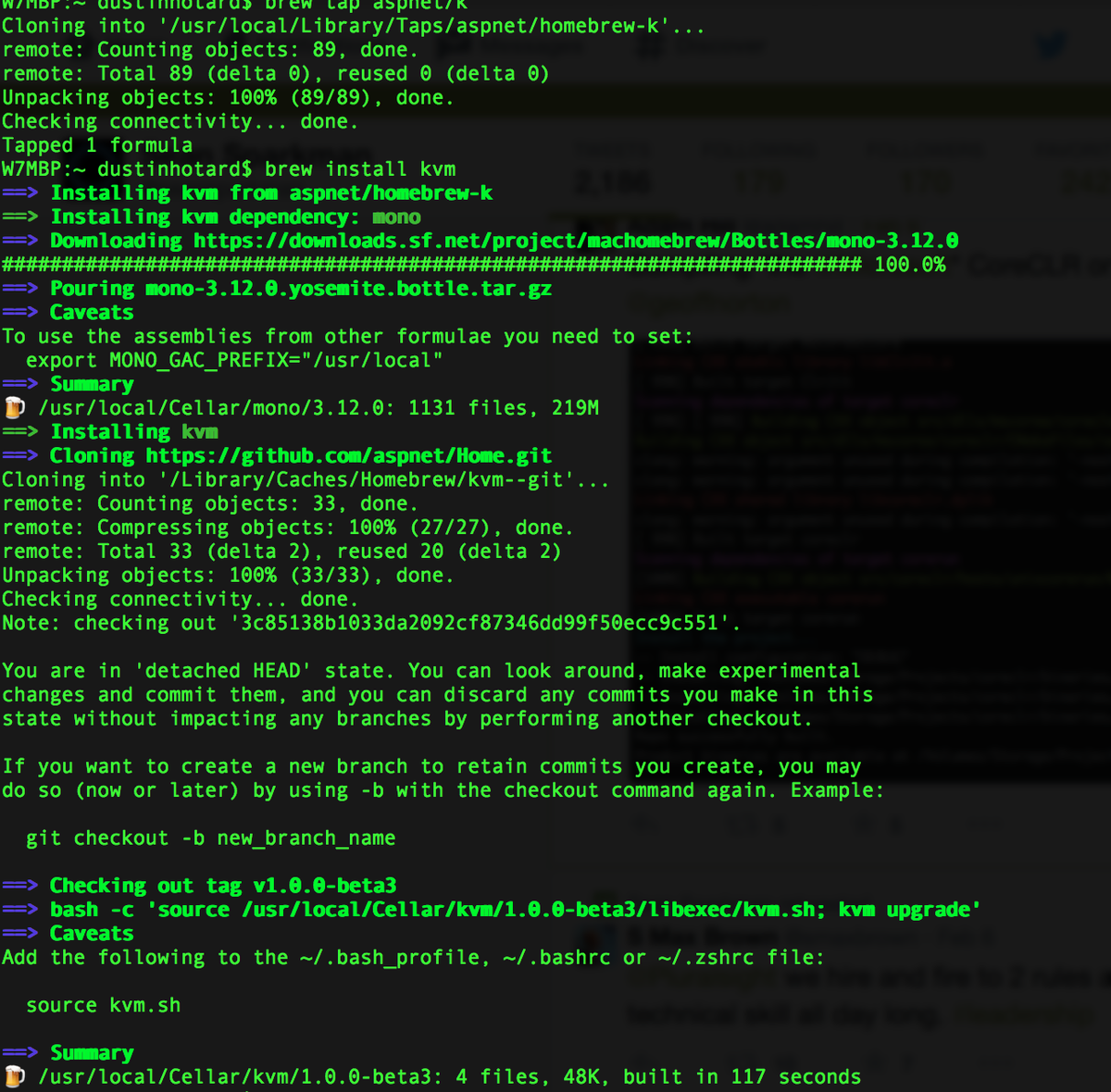This screenshot has width=1111, height=1092.
Task: Click the 'brew install kvm' command
Action: point(360,169)
